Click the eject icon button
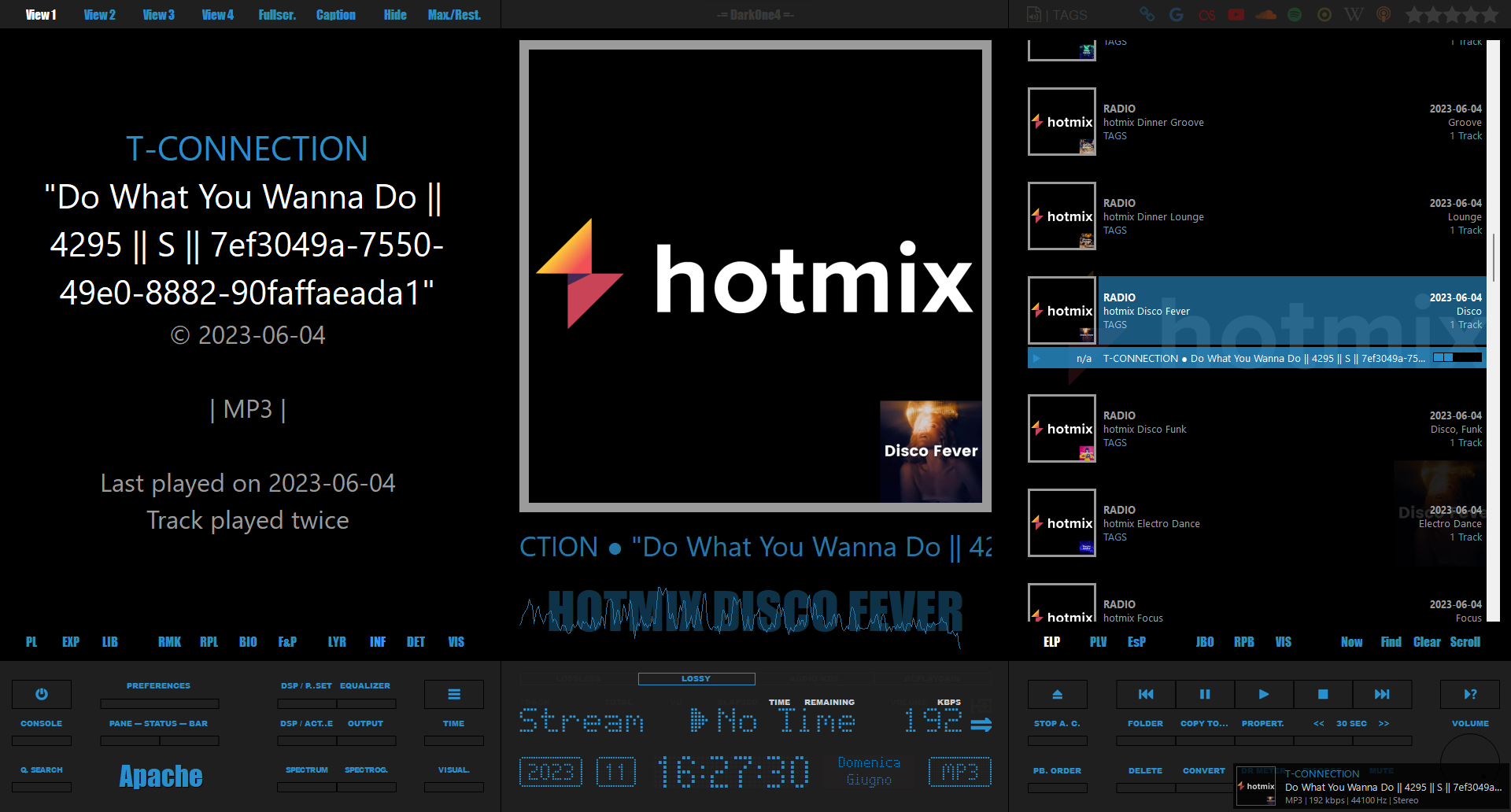This screenshot has width=1511, height=812. coord(1058,694)
